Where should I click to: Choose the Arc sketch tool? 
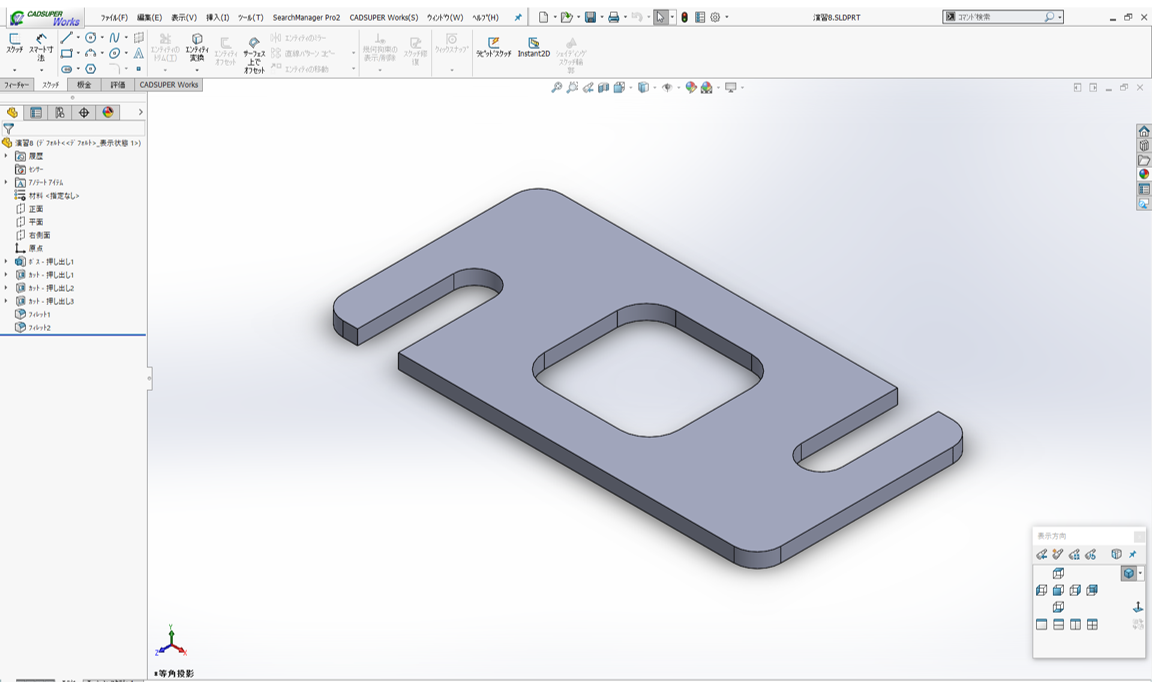(90, 53)
